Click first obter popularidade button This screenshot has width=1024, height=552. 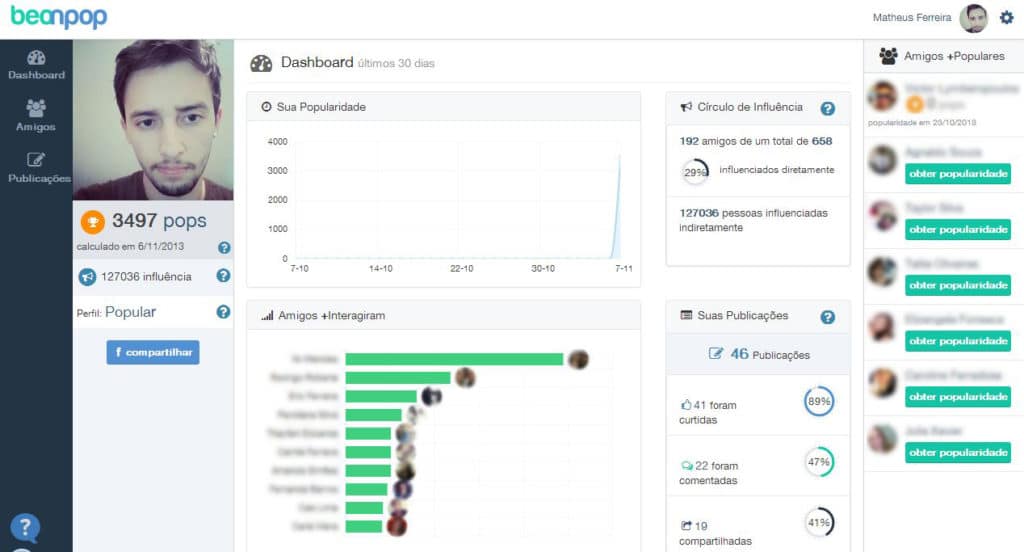(958, 174)
